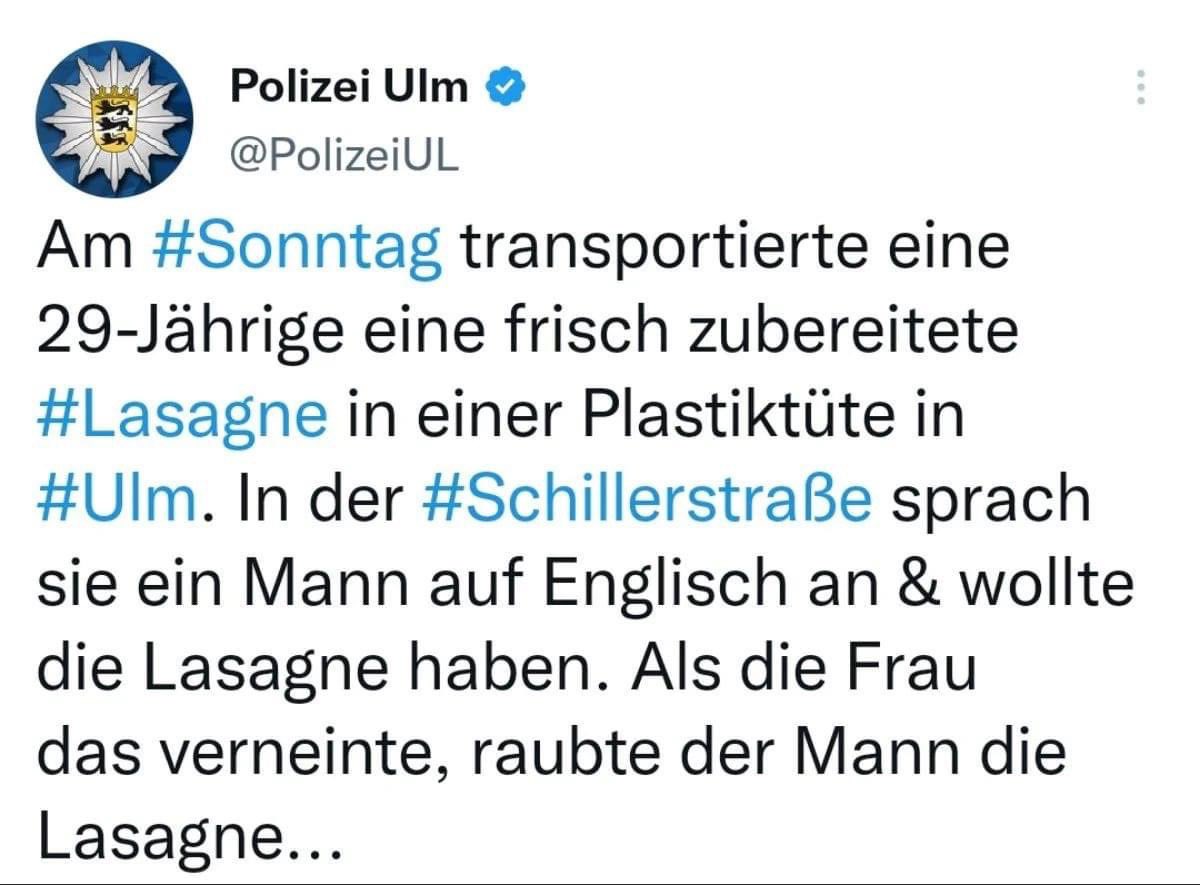Screen dimensions: 1200x885
Task: Open the three-dot more options menu
Action: 1141,88
